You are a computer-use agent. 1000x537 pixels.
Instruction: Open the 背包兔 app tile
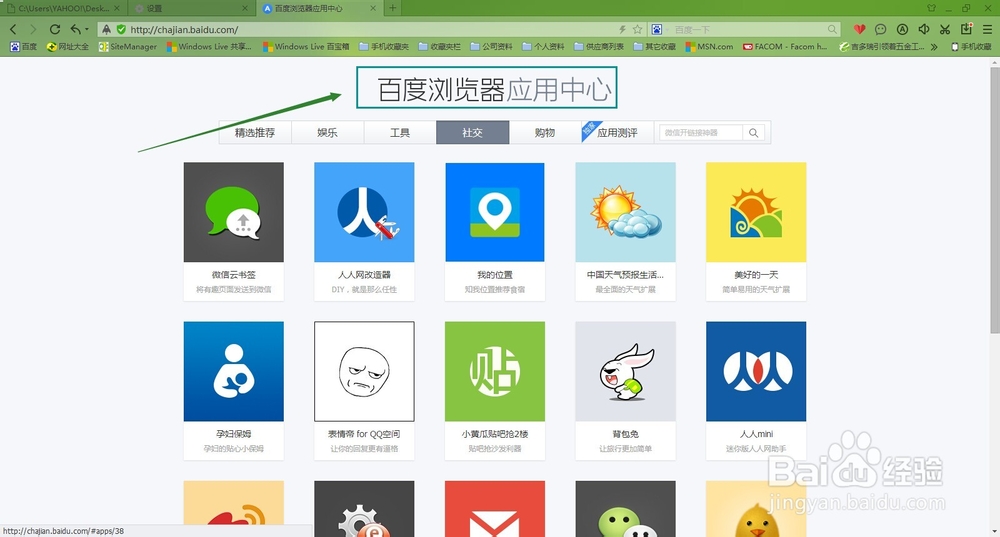pyautogui.click(x=626, y=390)
